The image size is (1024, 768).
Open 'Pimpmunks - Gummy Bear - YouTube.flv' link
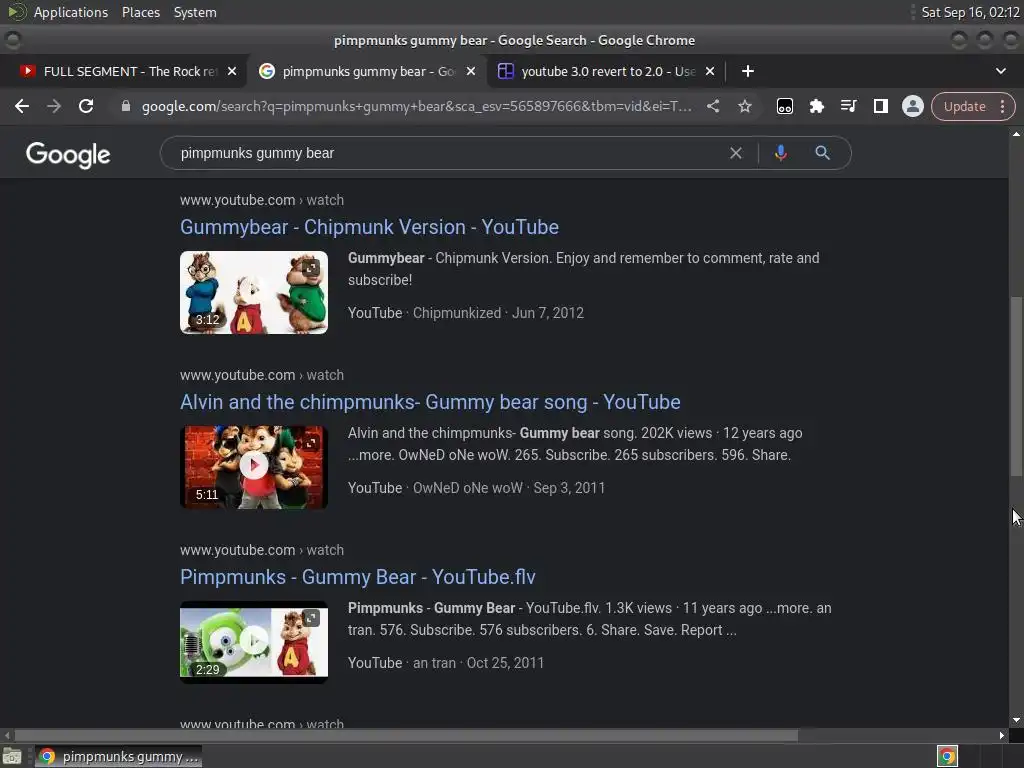(x=357, y=577)
